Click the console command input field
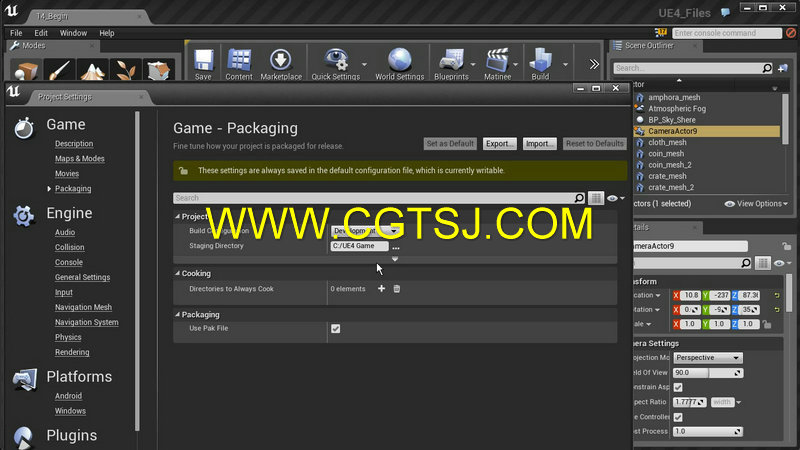 727,33
